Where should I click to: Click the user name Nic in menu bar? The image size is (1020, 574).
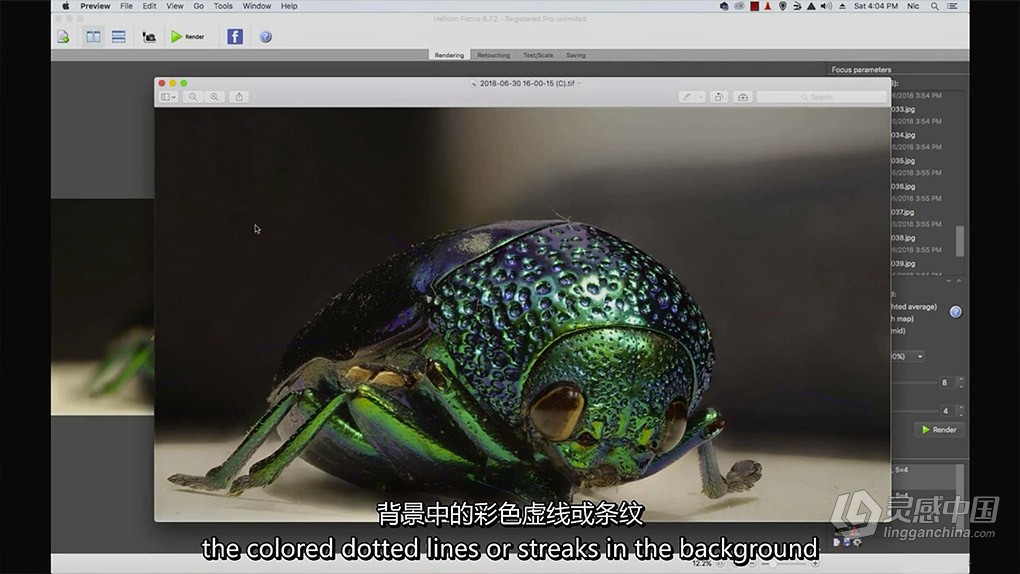coord(913,6)
